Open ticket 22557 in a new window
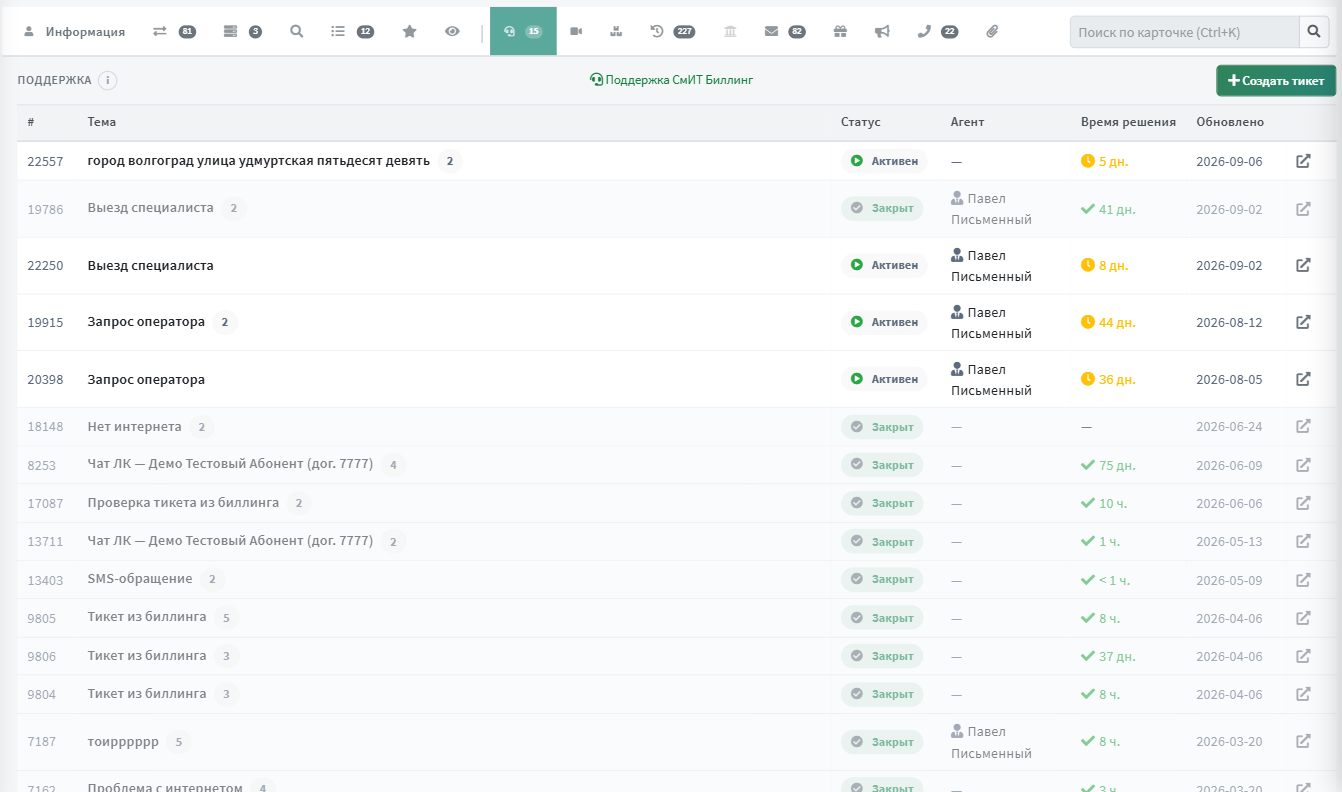Image resolution: width=1342 pixels, height=792 pixels. click(1303, 161)
